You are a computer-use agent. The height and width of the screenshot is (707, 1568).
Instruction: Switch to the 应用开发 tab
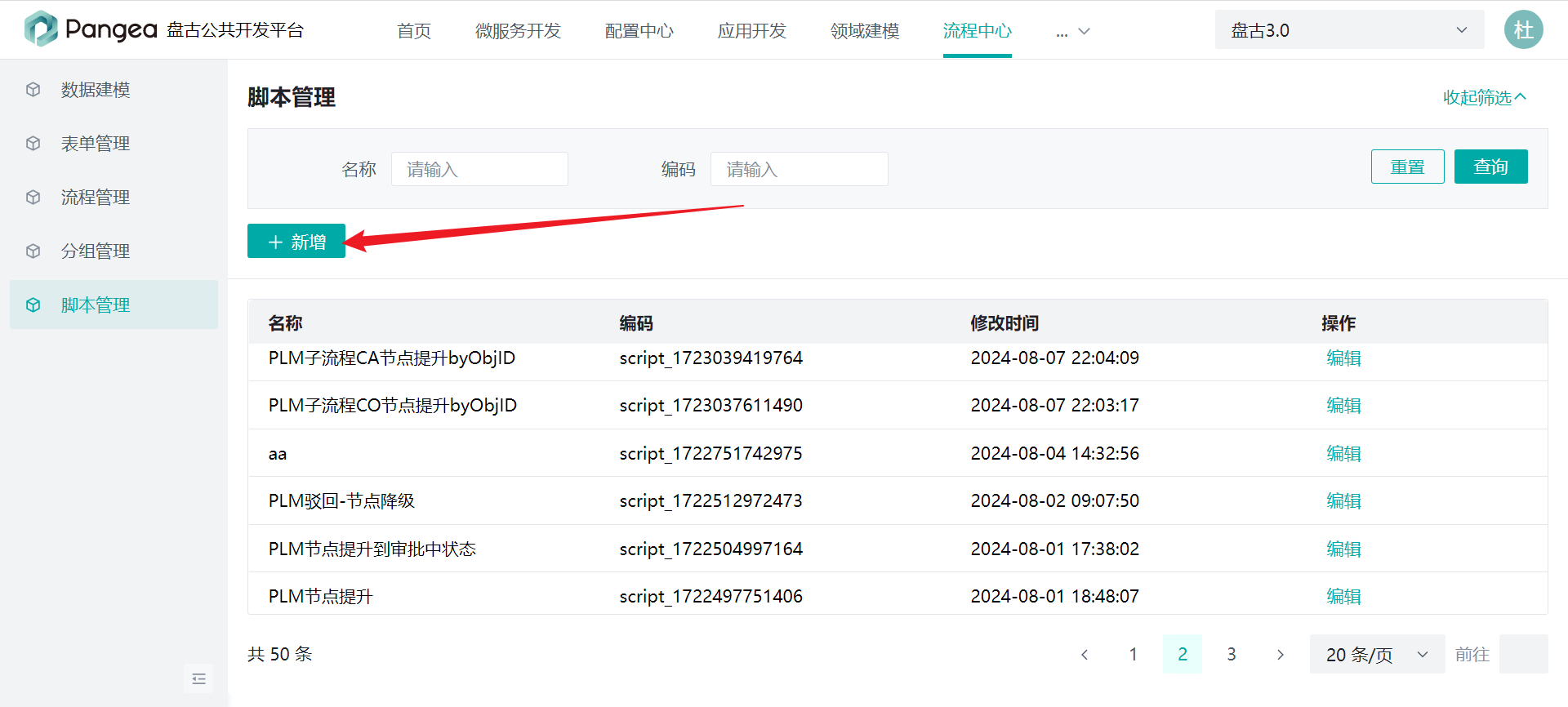click(751, 31)
